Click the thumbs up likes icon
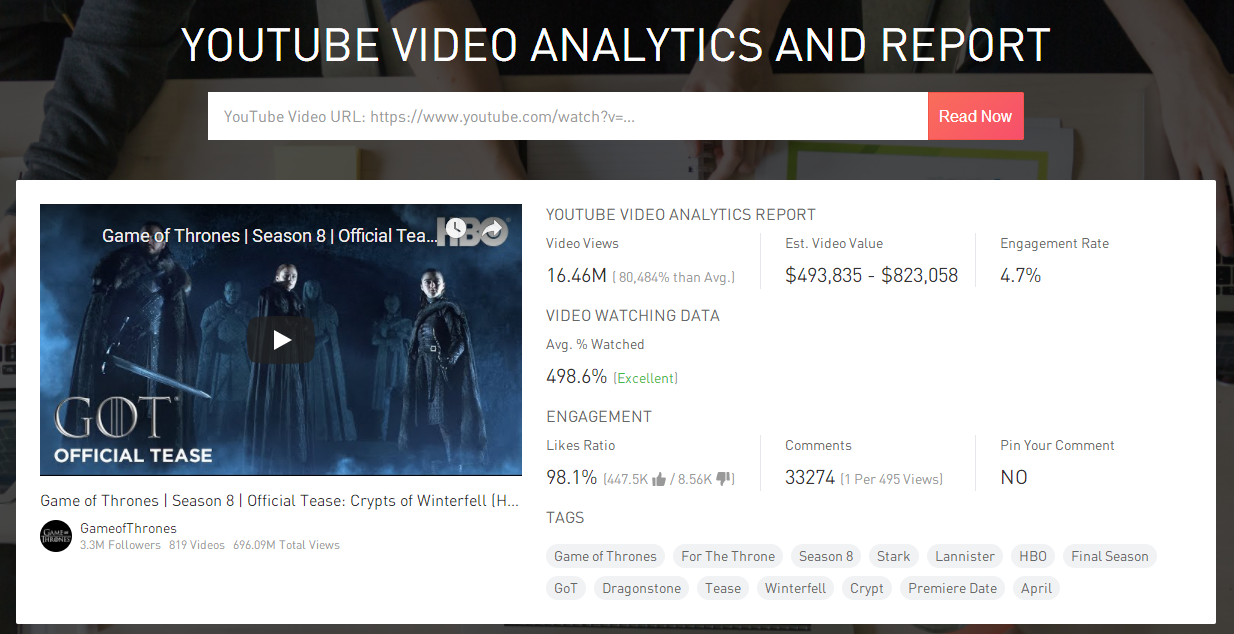This screenshot has width=1234, height=634. click(659, 479)
